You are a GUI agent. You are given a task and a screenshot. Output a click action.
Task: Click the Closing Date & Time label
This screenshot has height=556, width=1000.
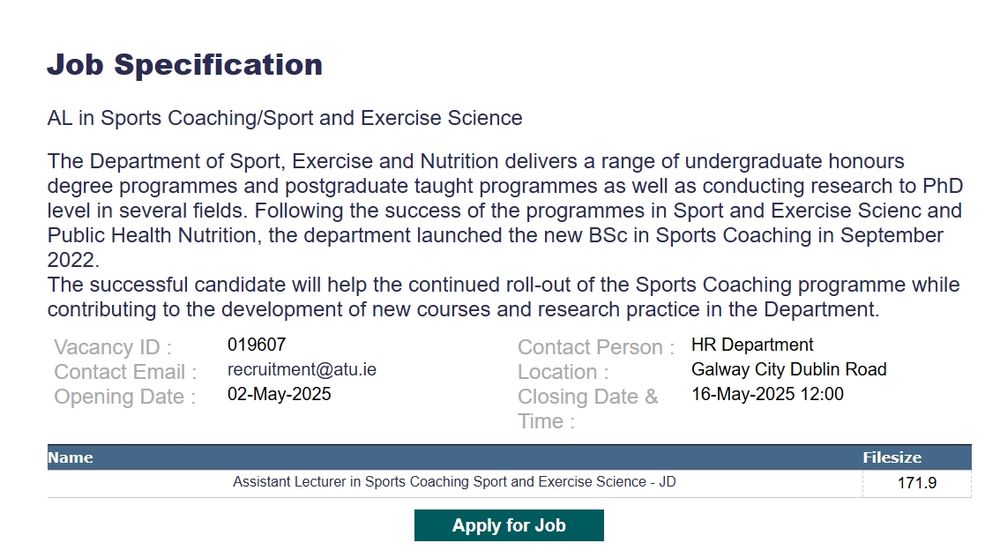[587, 409]
